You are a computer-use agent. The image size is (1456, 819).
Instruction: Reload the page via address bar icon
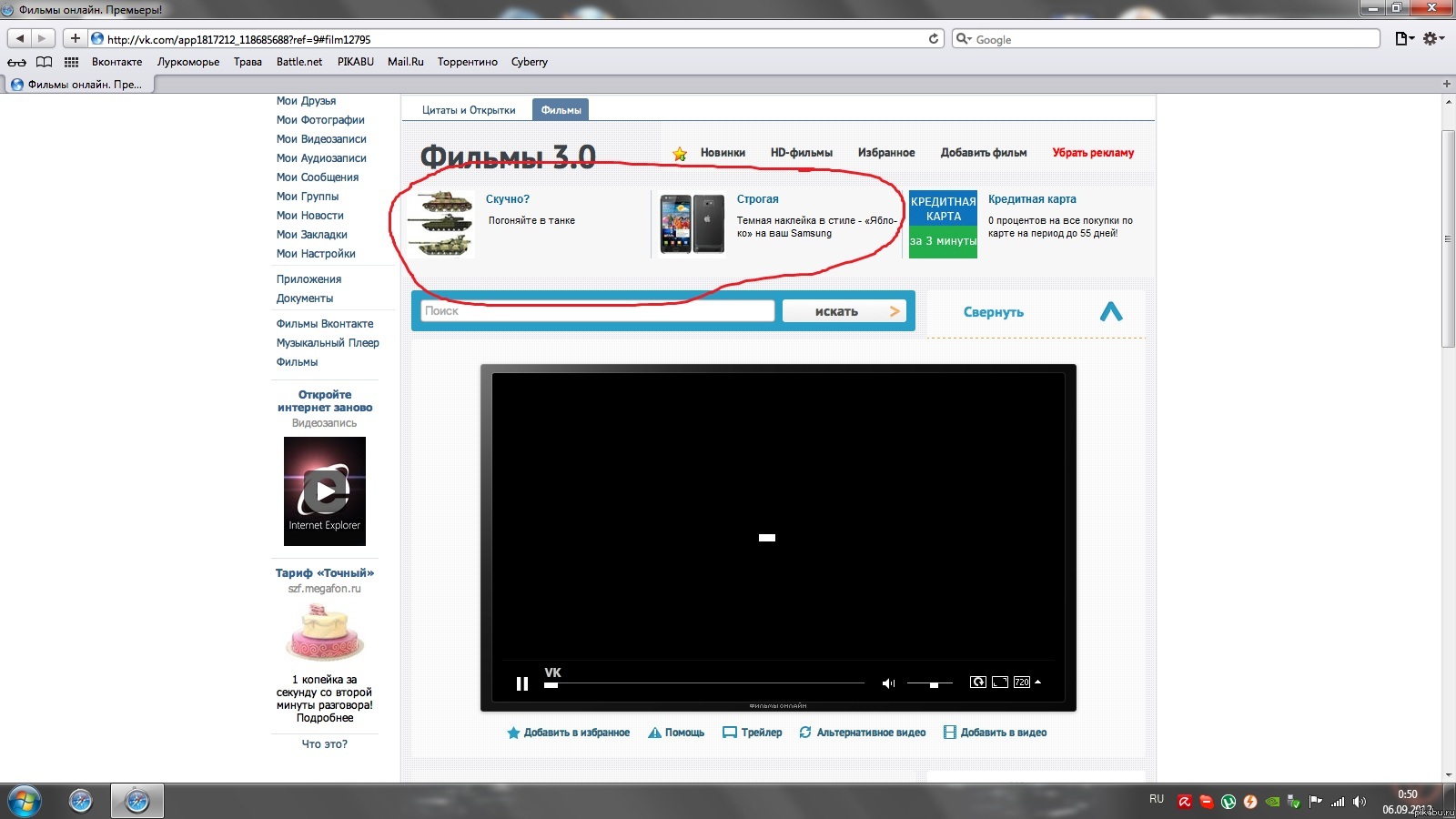pyautogui.click(x=934, y=39)
